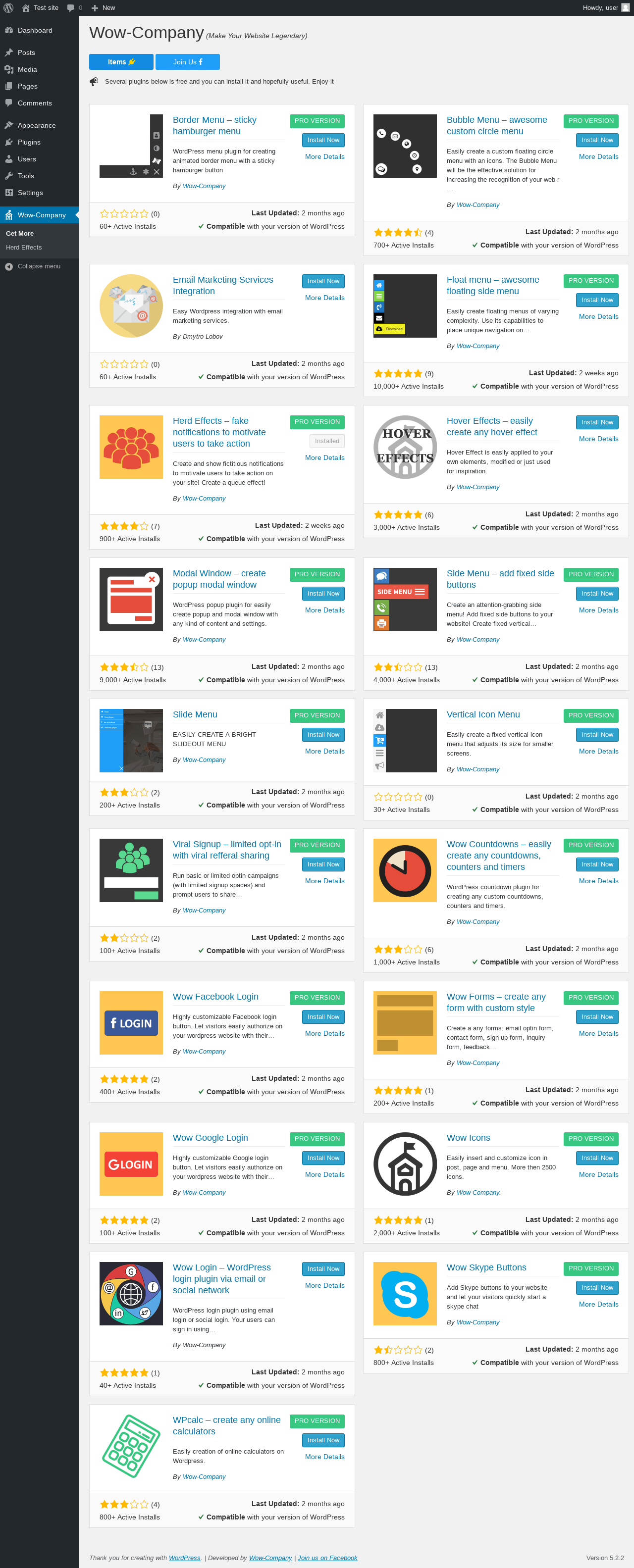The height and width of the screenshot is (1568, 634).
Task: Install the Bubble Menu plugin
Action: click(597, 140)
